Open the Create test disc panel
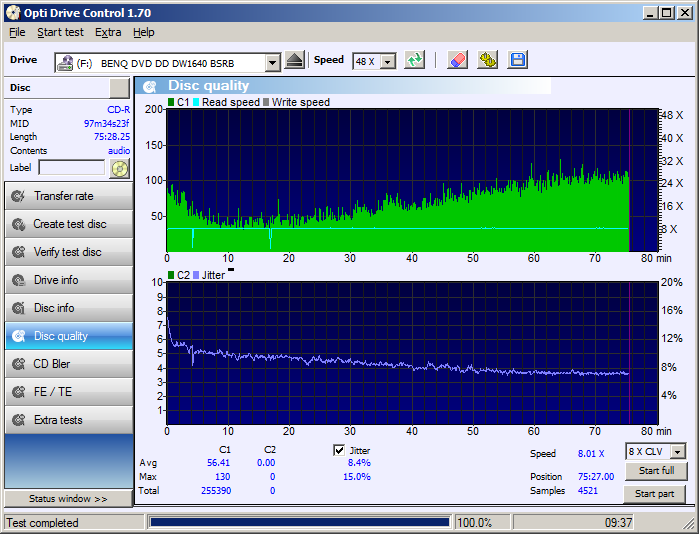Screen dimensions: 699x534 tap(69, 224)
